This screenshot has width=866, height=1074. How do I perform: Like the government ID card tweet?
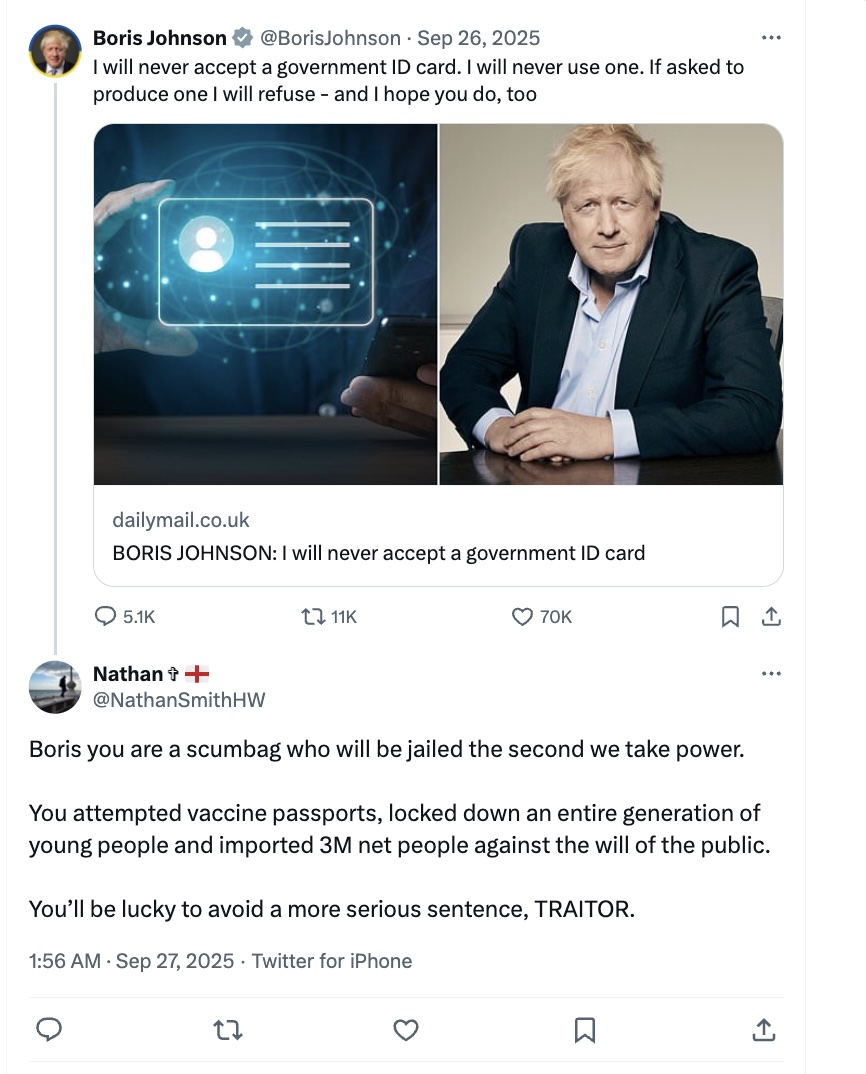(x=523, y=617)
